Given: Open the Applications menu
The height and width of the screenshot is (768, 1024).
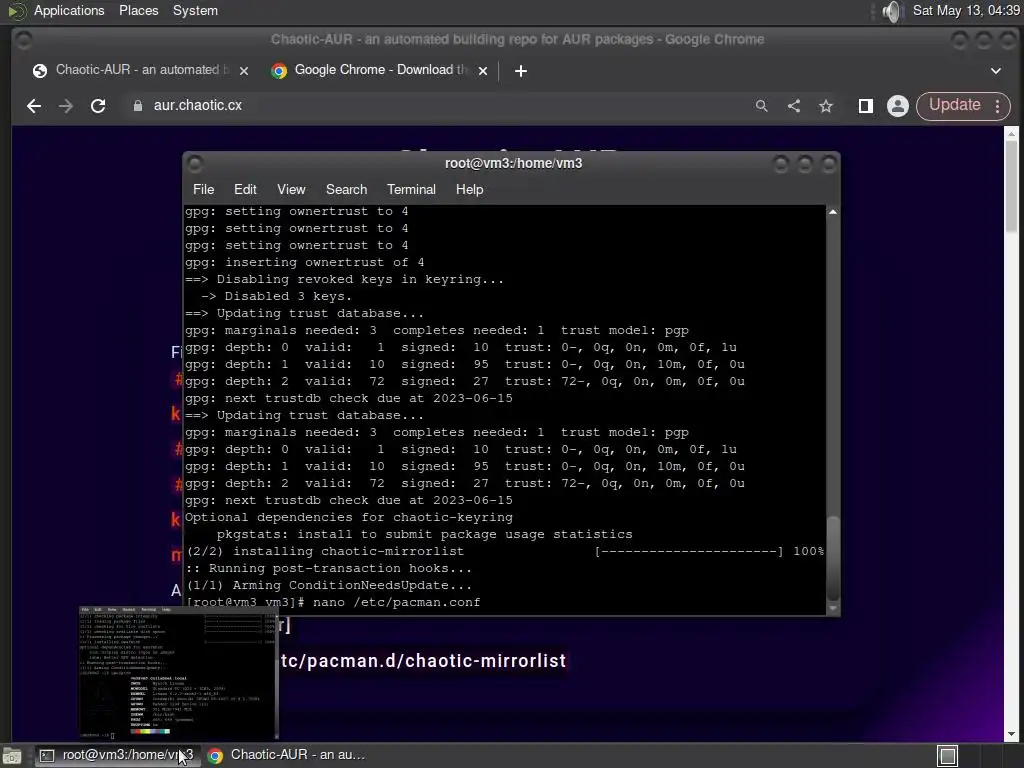Looking at the screenshot, I should (x=69, y=10).
